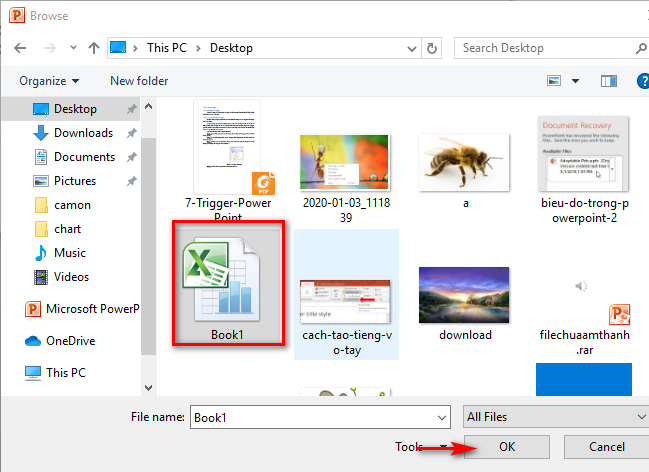Screen dimensions: 649x472
Task: Click the New folder button
Action: click(139, 81)
